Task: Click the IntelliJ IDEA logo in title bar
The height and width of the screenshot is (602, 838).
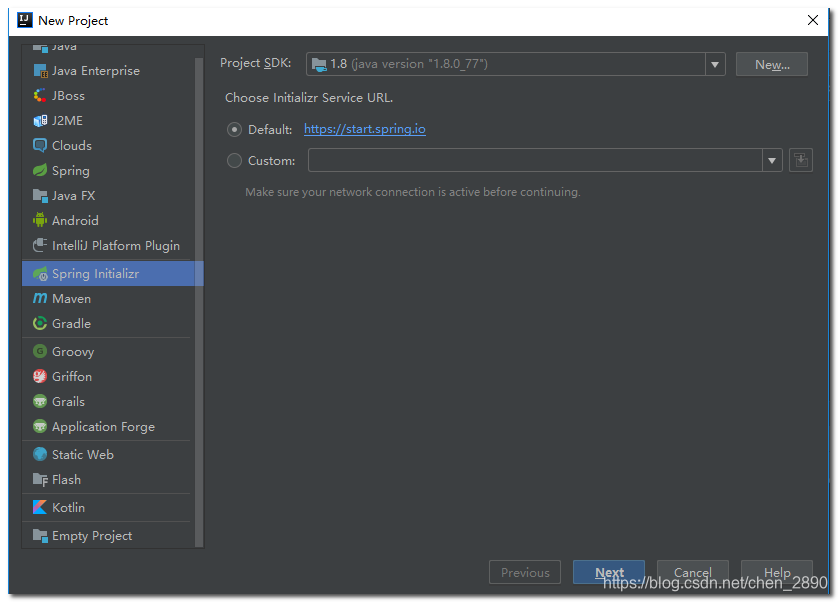Action: [x=25, y=20]
